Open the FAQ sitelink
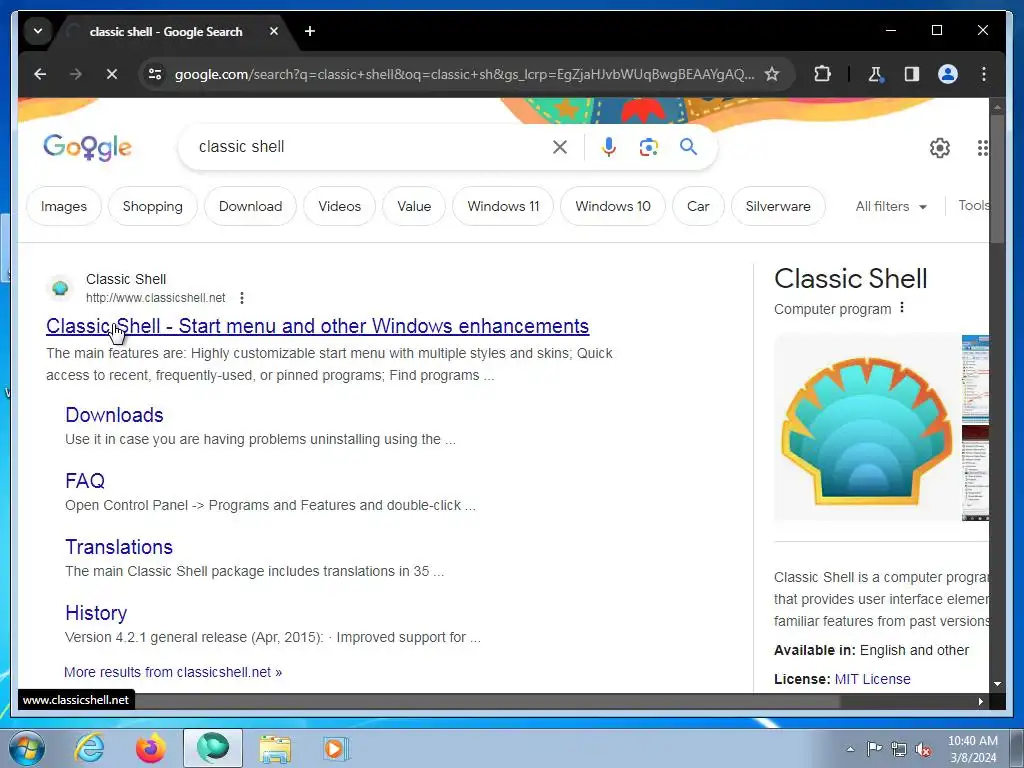The width and height of the screenshot is (1024, 768). [85, 481]
